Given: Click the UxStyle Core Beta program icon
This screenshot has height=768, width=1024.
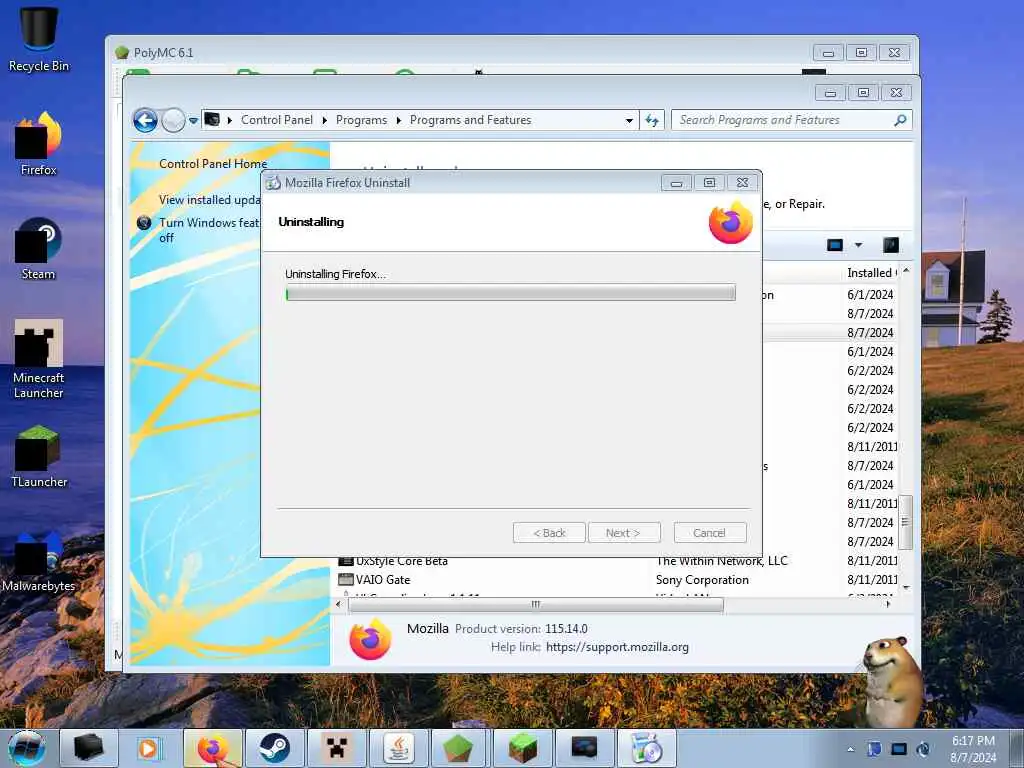Looking at the screenshot, I should 345,561.
